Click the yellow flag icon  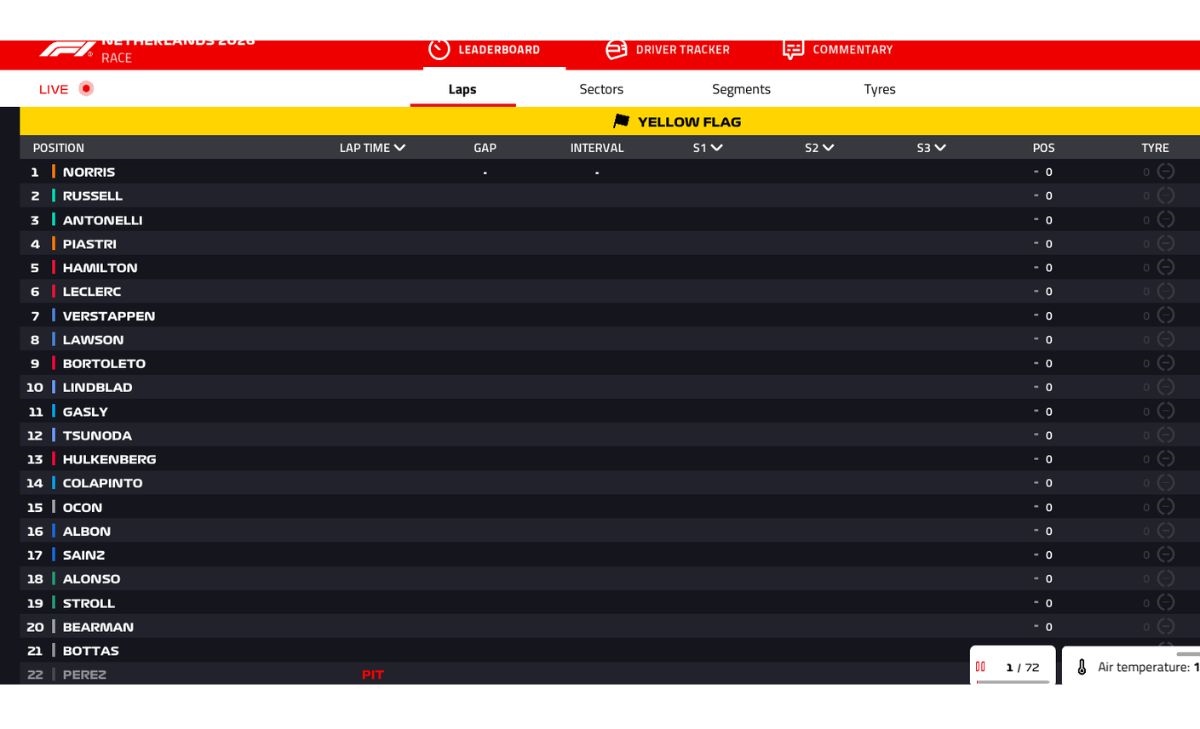tap(621, 122)
